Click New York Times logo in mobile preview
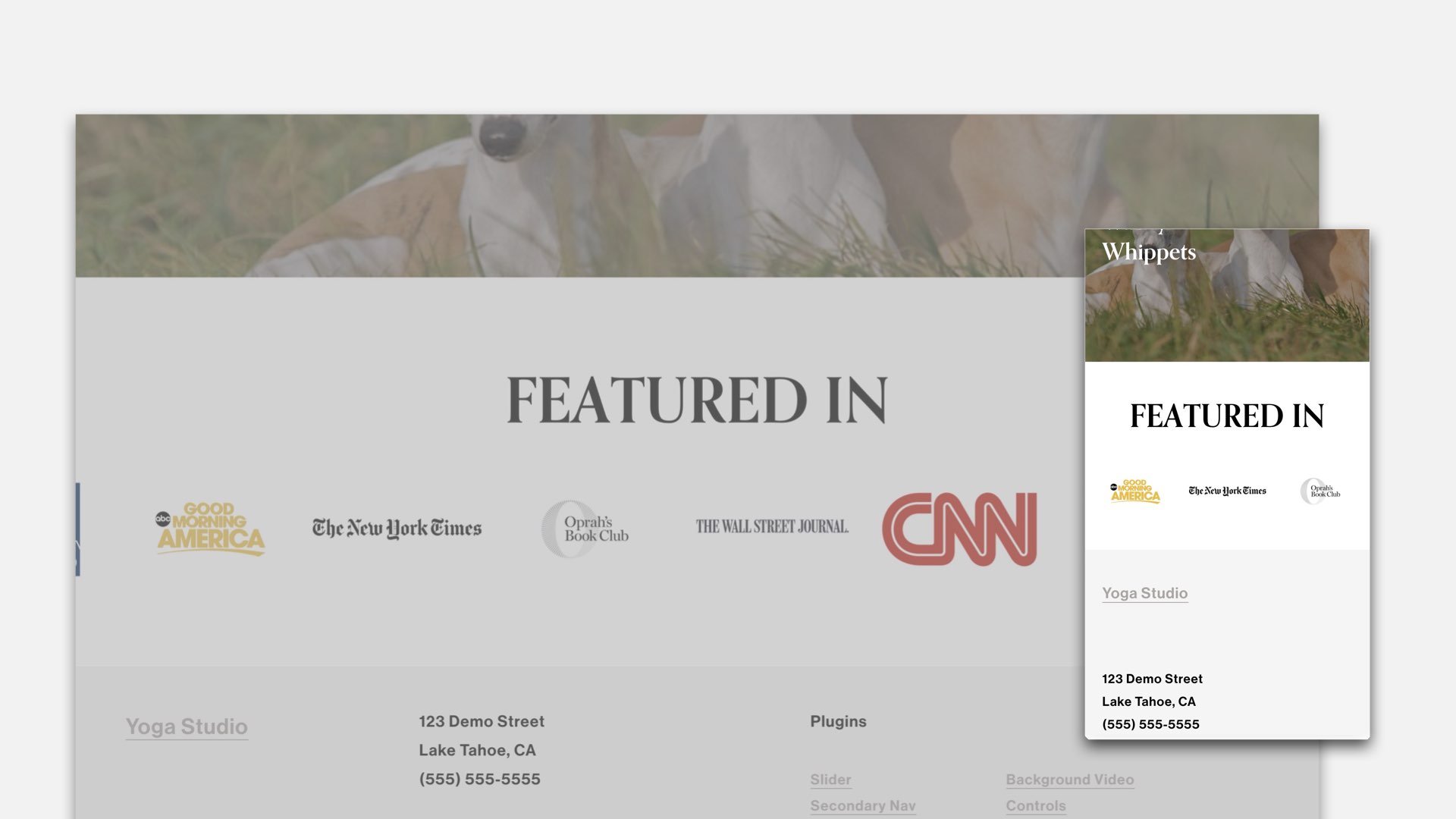This screenshot has height=819, width=1456. coord(1227,491)
